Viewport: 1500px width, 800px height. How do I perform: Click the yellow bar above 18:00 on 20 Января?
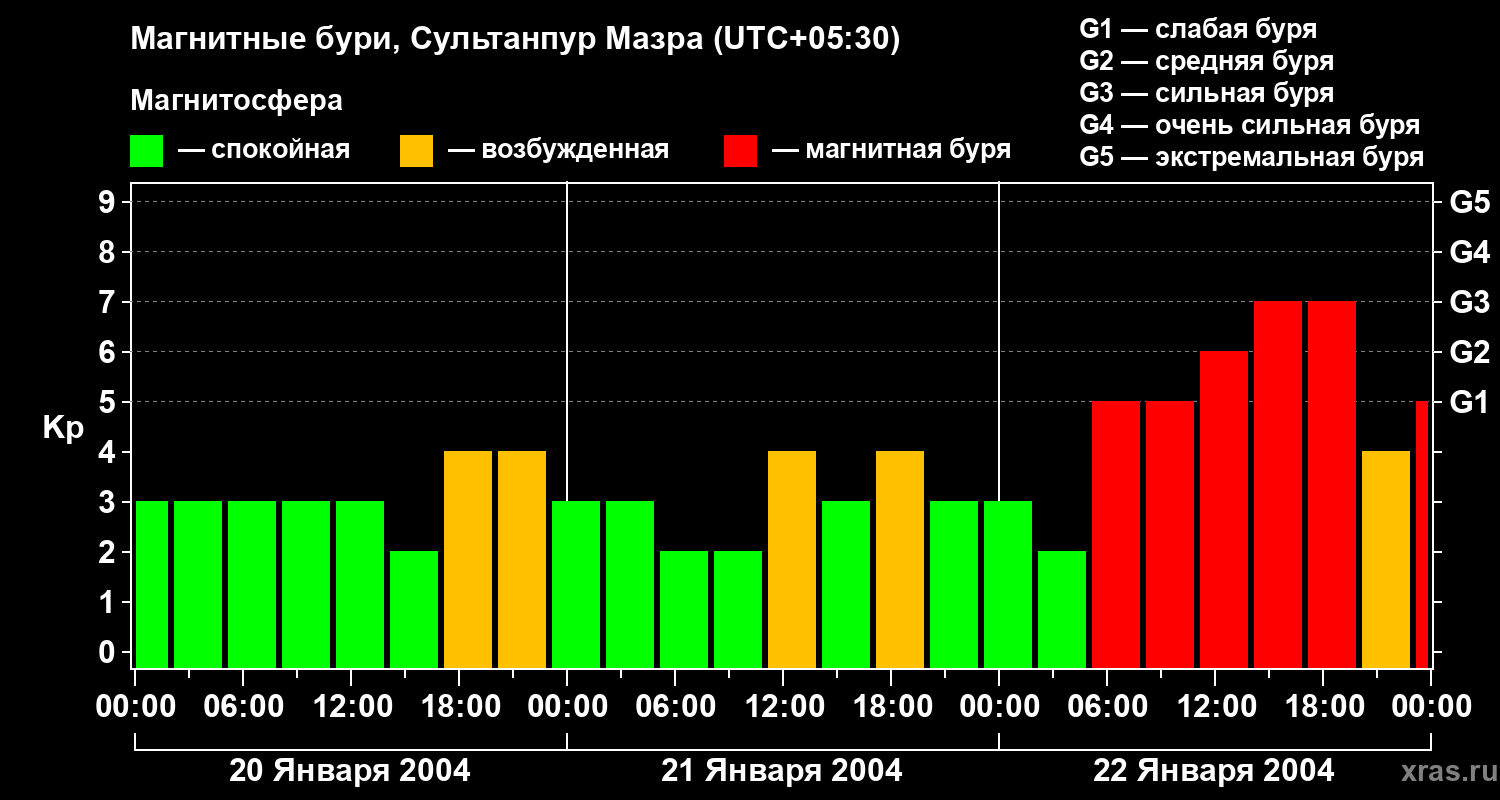468,560
